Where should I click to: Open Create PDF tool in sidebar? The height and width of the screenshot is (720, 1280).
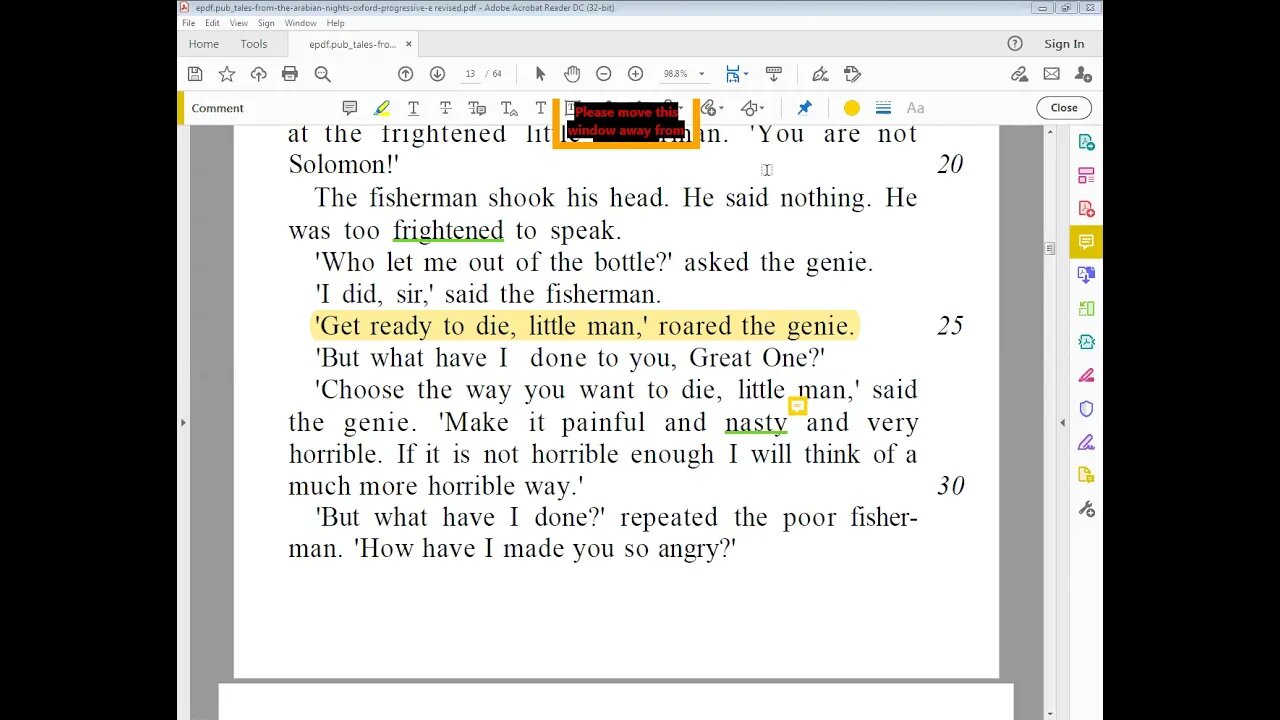pos(1086,208)
